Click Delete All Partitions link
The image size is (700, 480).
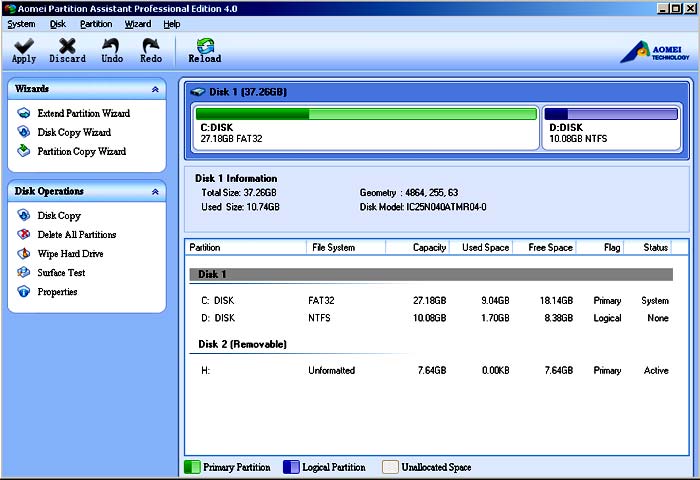click(76, 235)
